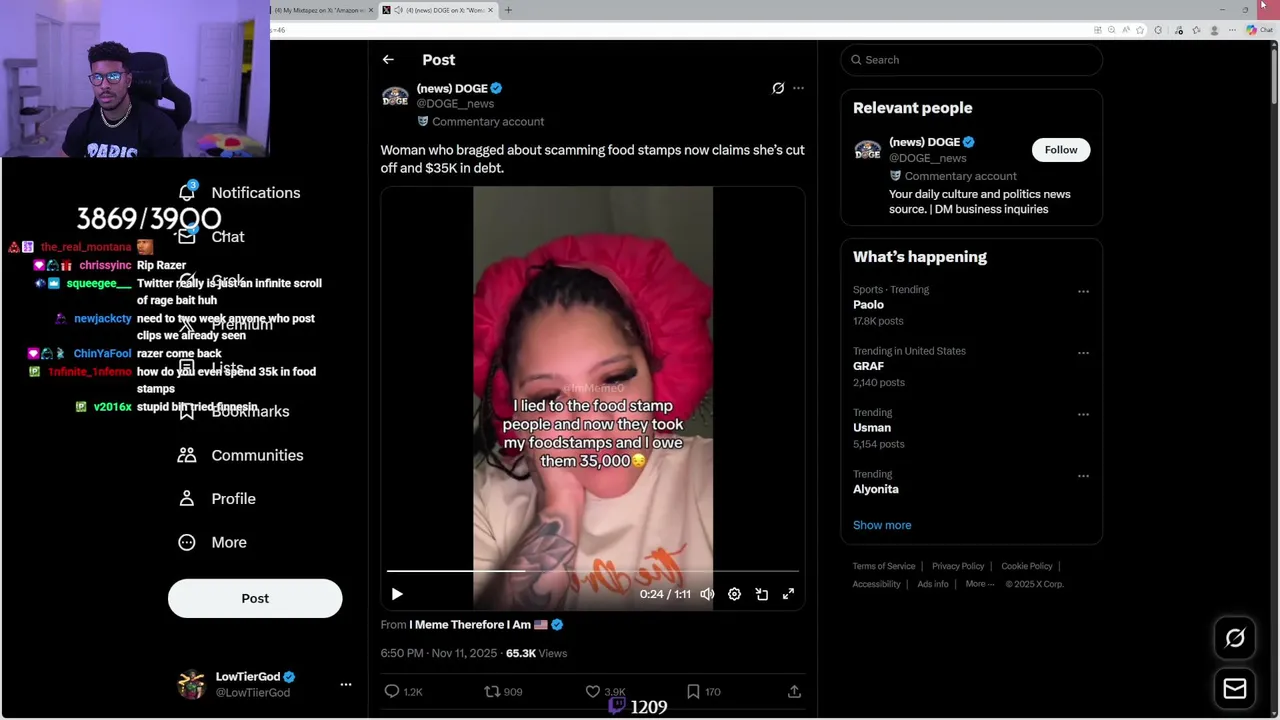The image size is (1280, 720).
Task: Open More in the sidebar menu
Action: tap(229, 542)
